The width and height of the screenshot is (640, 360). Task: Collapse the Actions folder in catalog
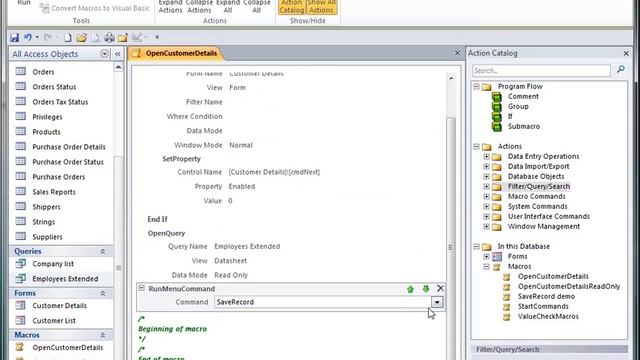(476, 147)
